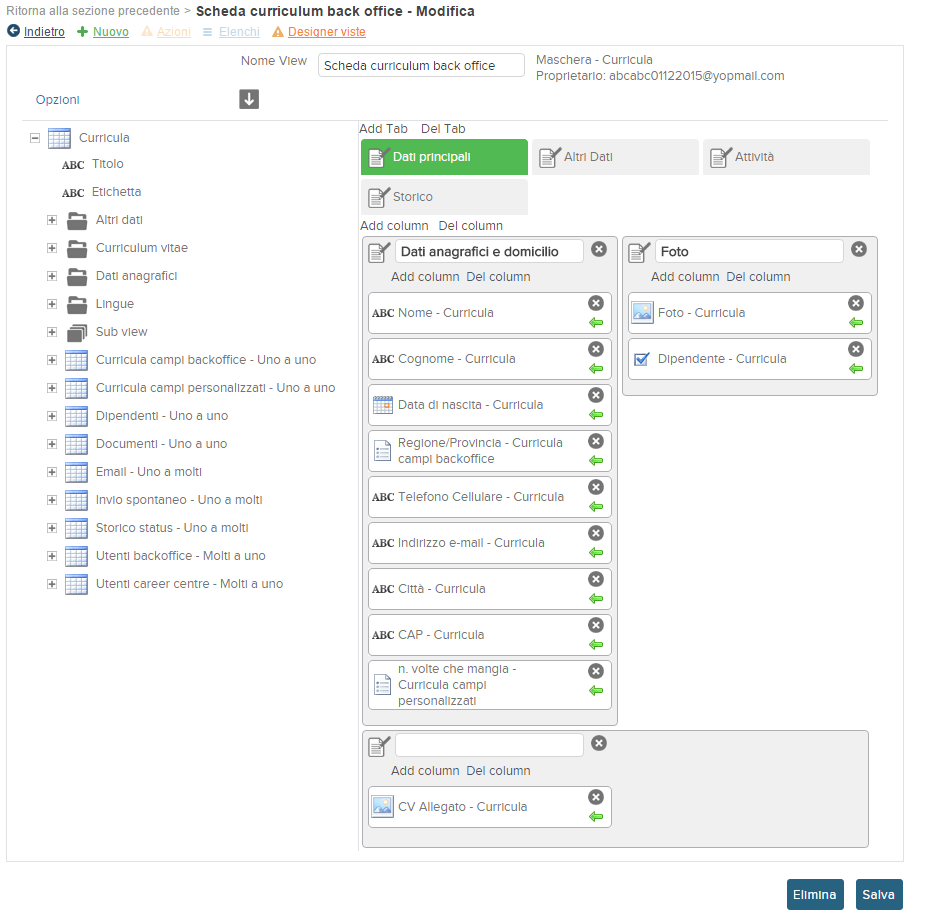
Task: Click green arrow on Foto - Curricula
Action: pyautogui.click(x=855, y=323)
